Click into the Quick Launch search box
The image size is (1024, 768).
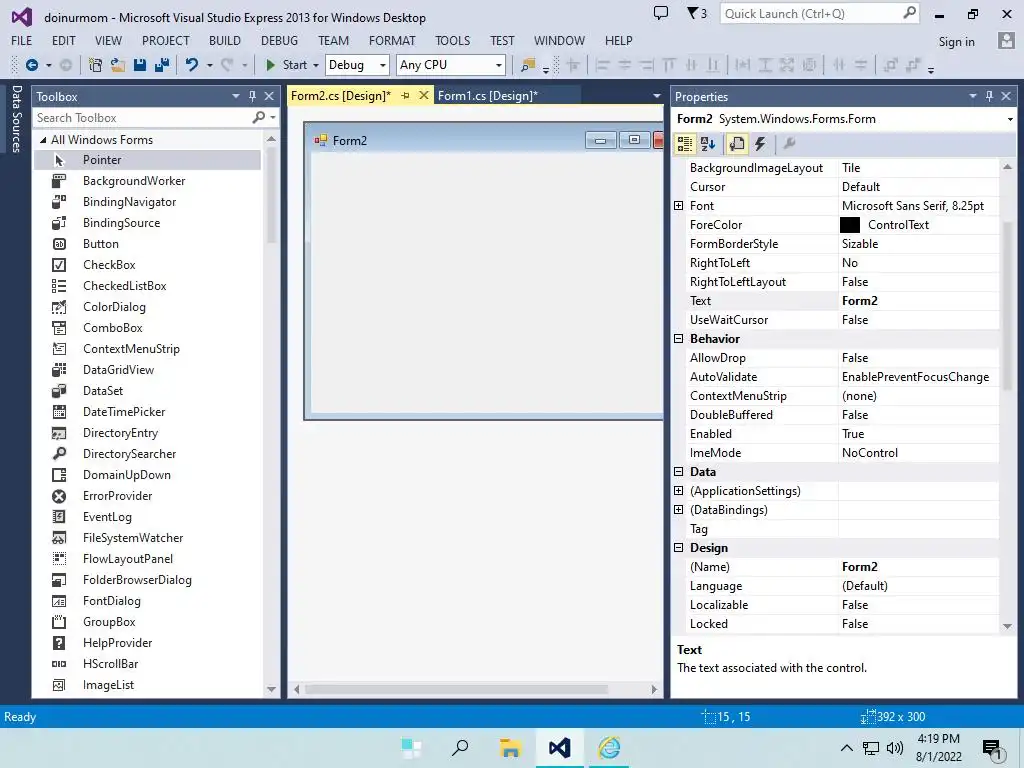click(x=810, y=14)
